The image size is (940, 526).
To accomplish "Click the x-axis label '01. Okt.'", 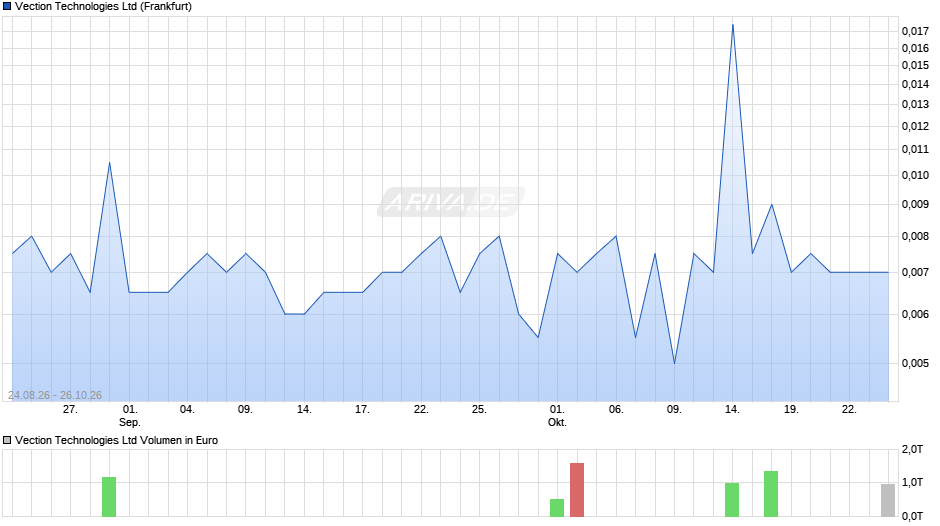I will [557, 416].
